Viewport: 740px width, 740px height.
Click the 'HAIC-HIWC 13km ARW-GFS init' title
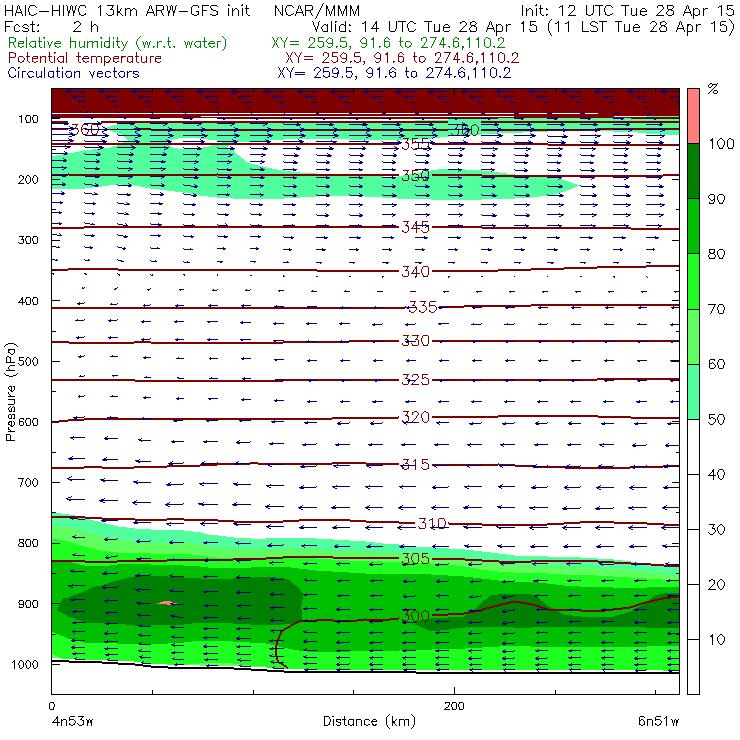(x=127, y=10)
